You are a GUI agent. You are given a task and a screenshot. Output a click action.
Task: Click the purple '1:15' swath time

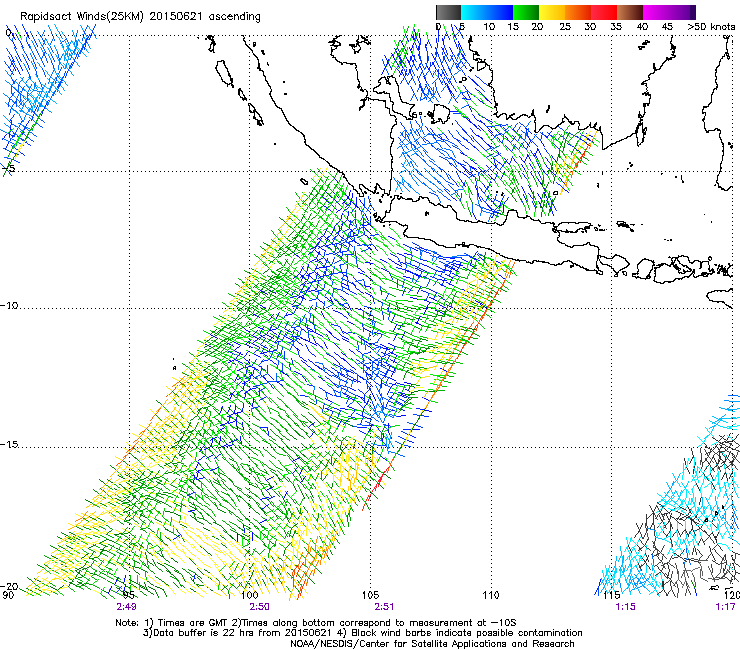tap(625, 607)
